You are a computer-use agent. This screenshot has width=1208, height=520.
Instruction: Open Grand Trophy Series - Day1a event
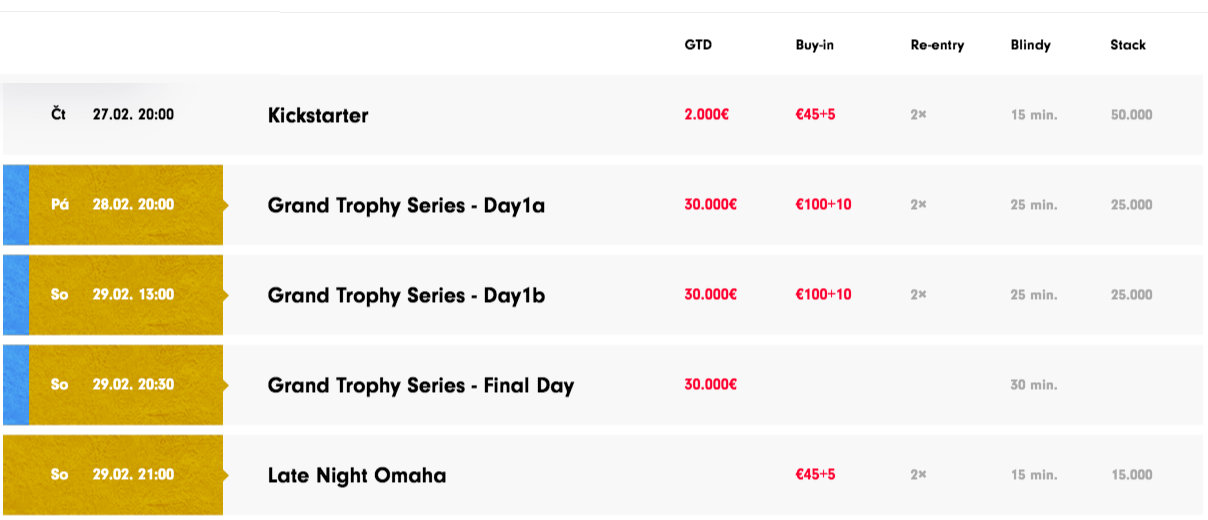[406, 205]
